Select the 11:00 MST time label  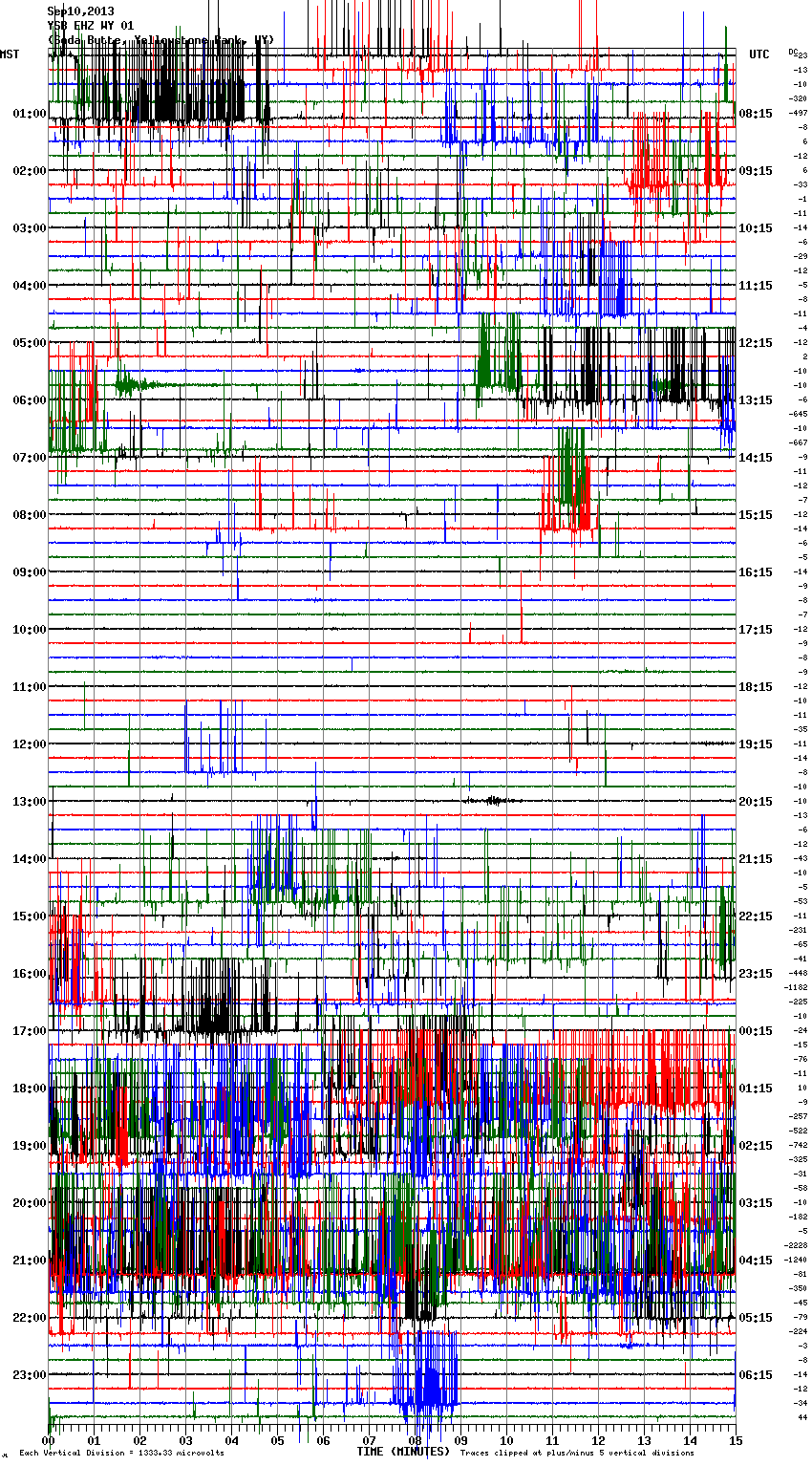[30, 687]
